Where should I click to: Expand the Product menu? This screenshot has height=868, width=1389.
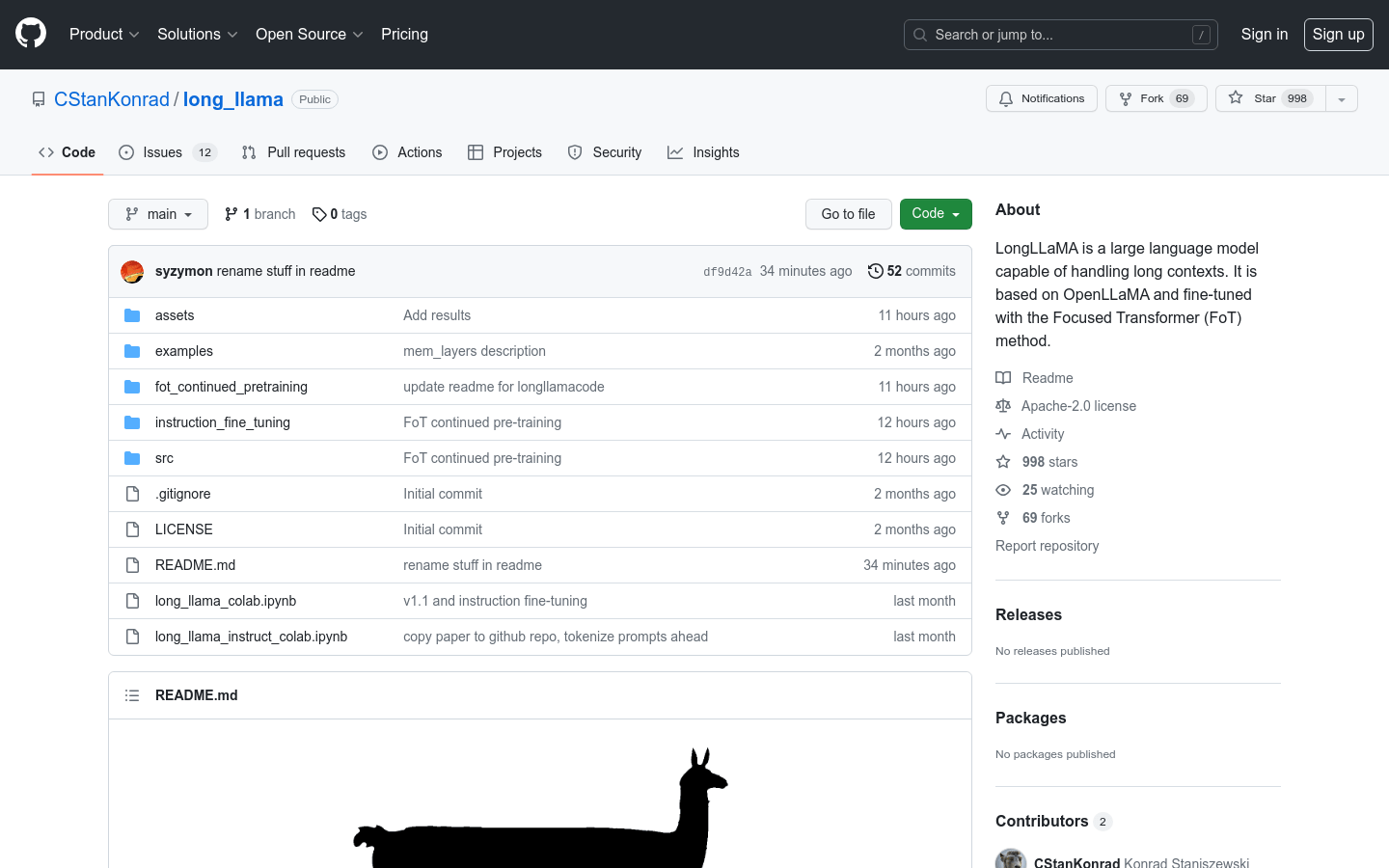pyautogui.click(x=104, y=34)
